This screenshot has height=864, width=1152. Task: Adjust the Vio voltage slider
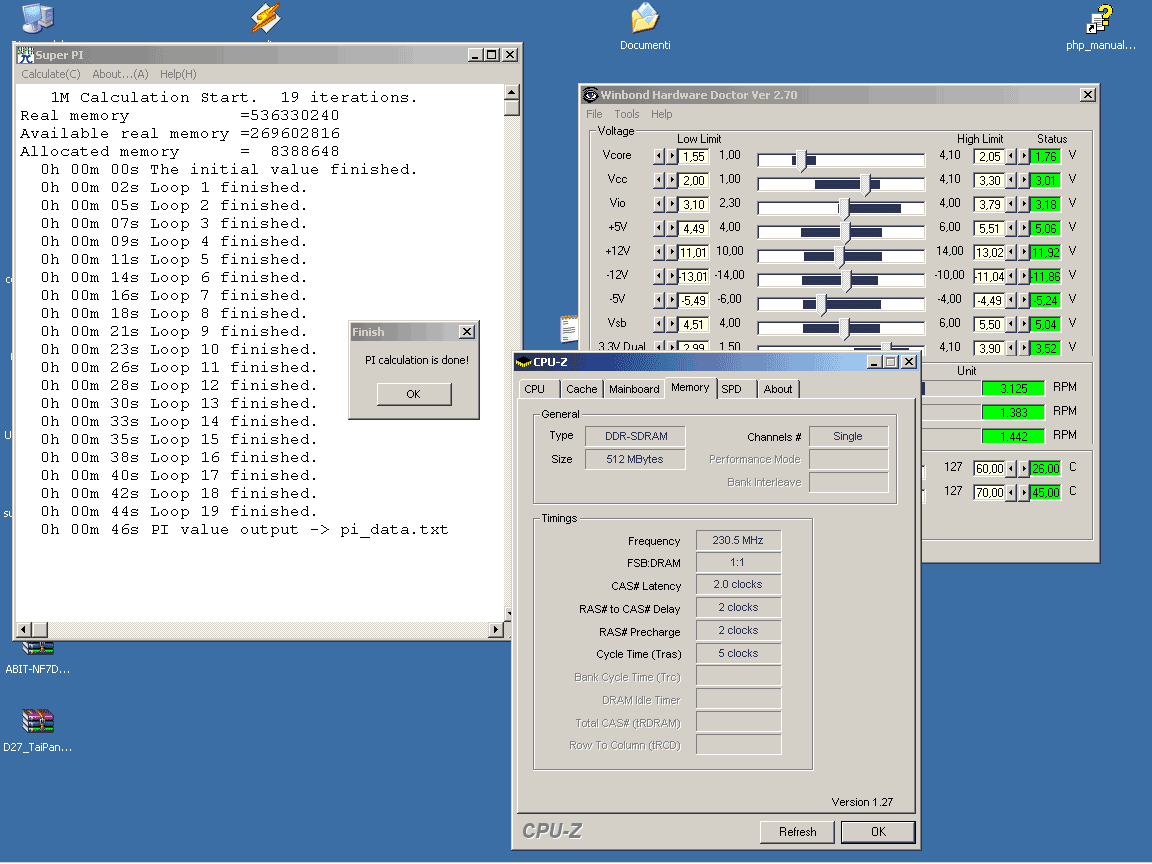click(x=843, y=208)
